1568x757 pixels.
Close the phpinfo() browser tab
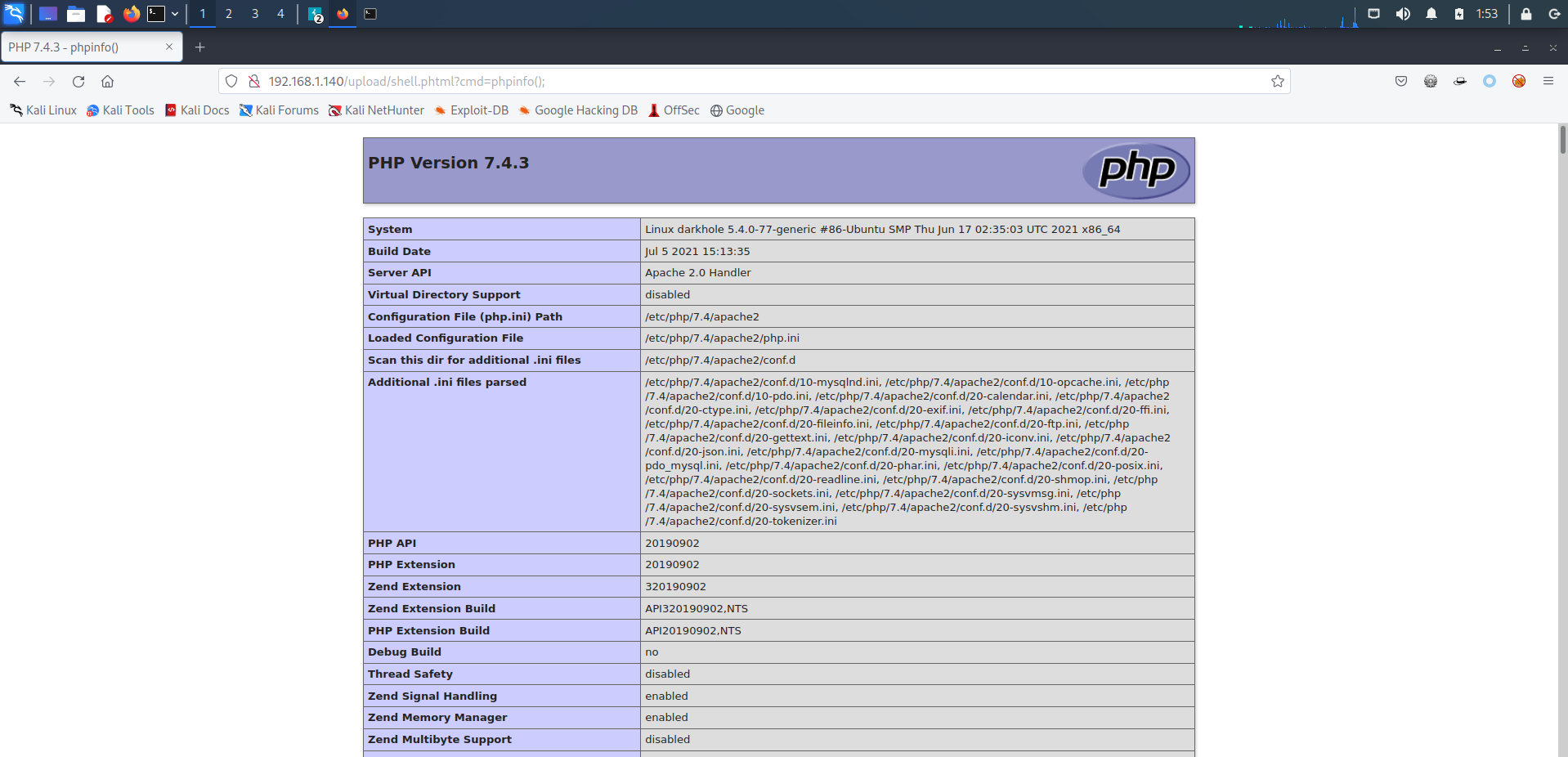tap(169, 47)
